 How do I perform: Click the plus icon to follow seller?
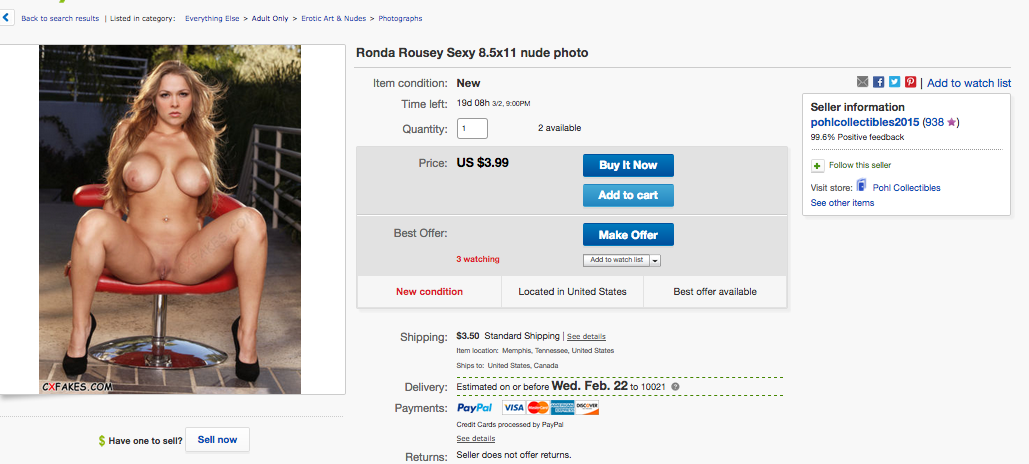[x=817, y=165]
